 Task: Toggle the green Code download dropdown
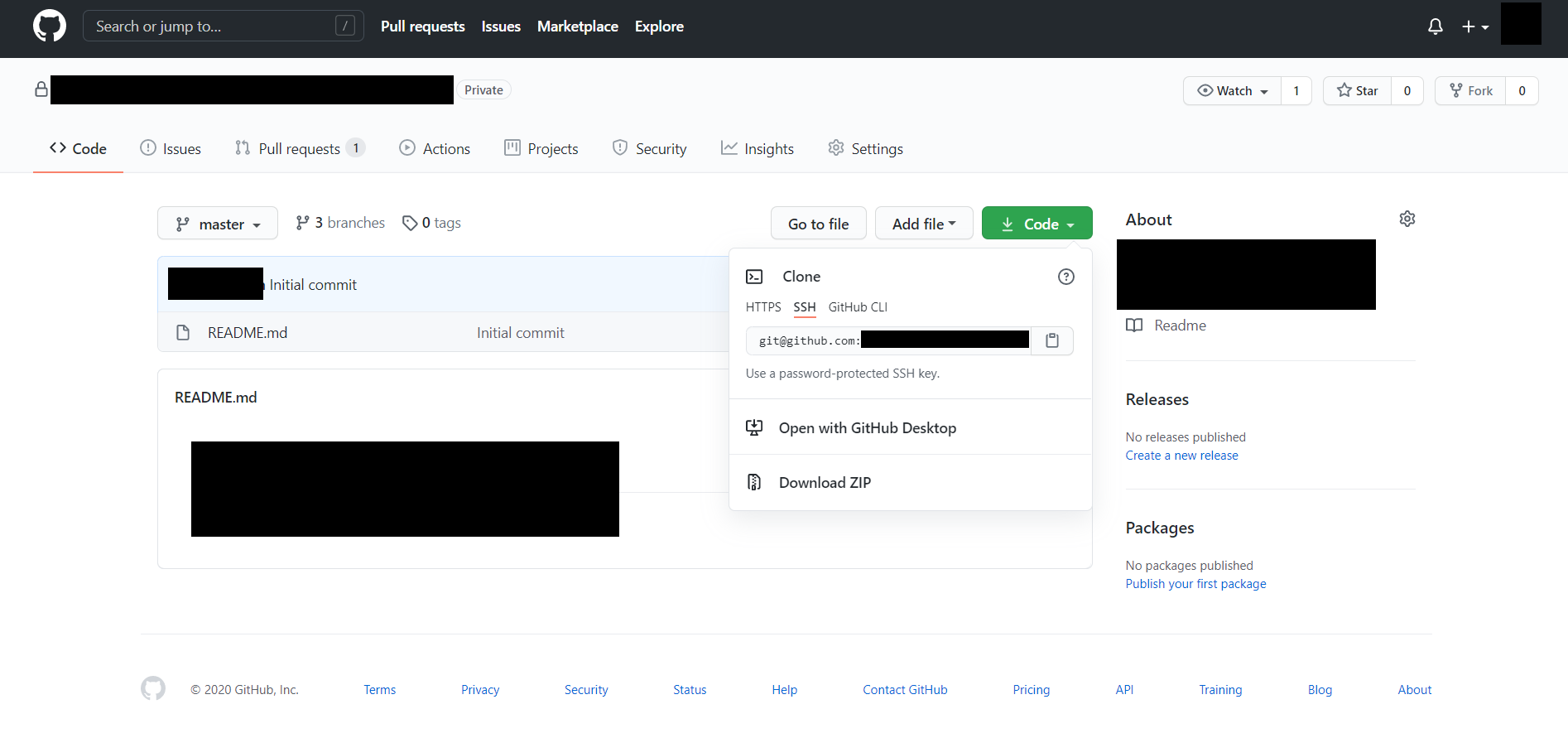(x=1037, y=224)
